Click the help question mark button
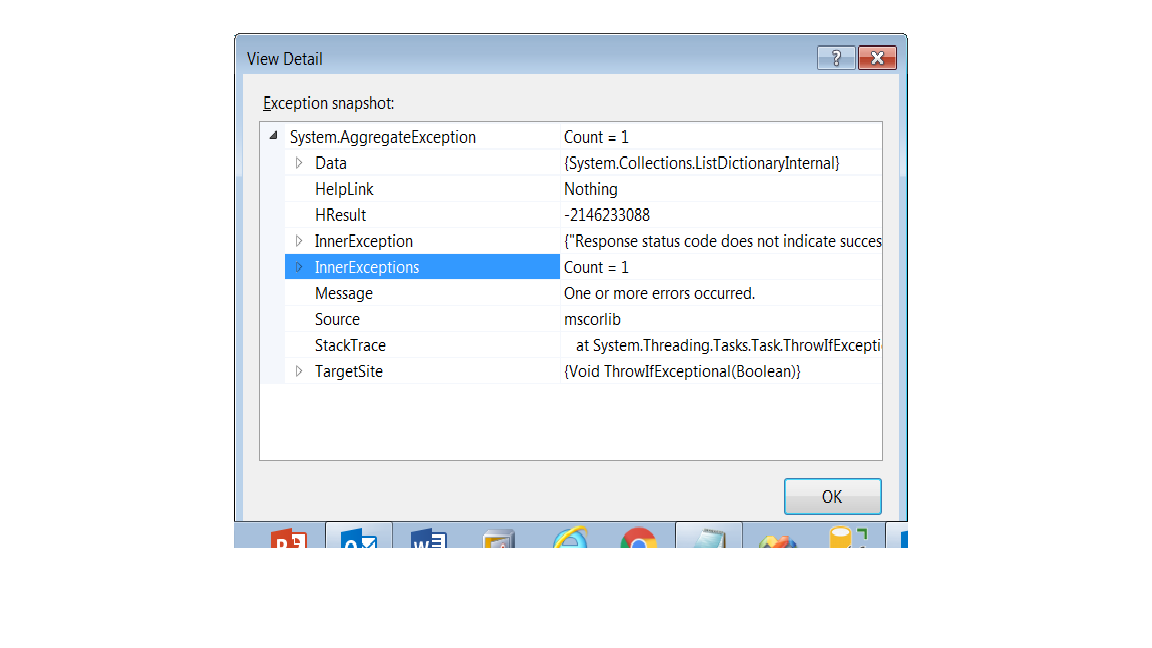Viewport: 1152px width, 648px height. click(836, 58)
